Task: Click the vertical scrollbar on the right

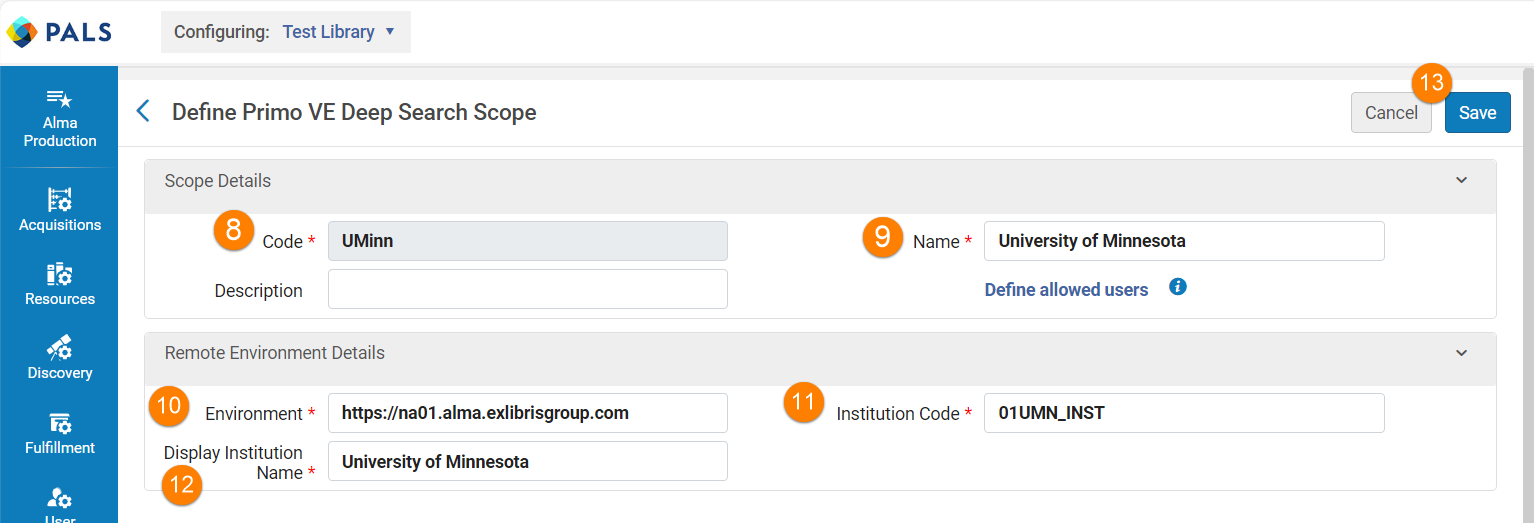Action: pyautogui.click(x=1527, y=295)
